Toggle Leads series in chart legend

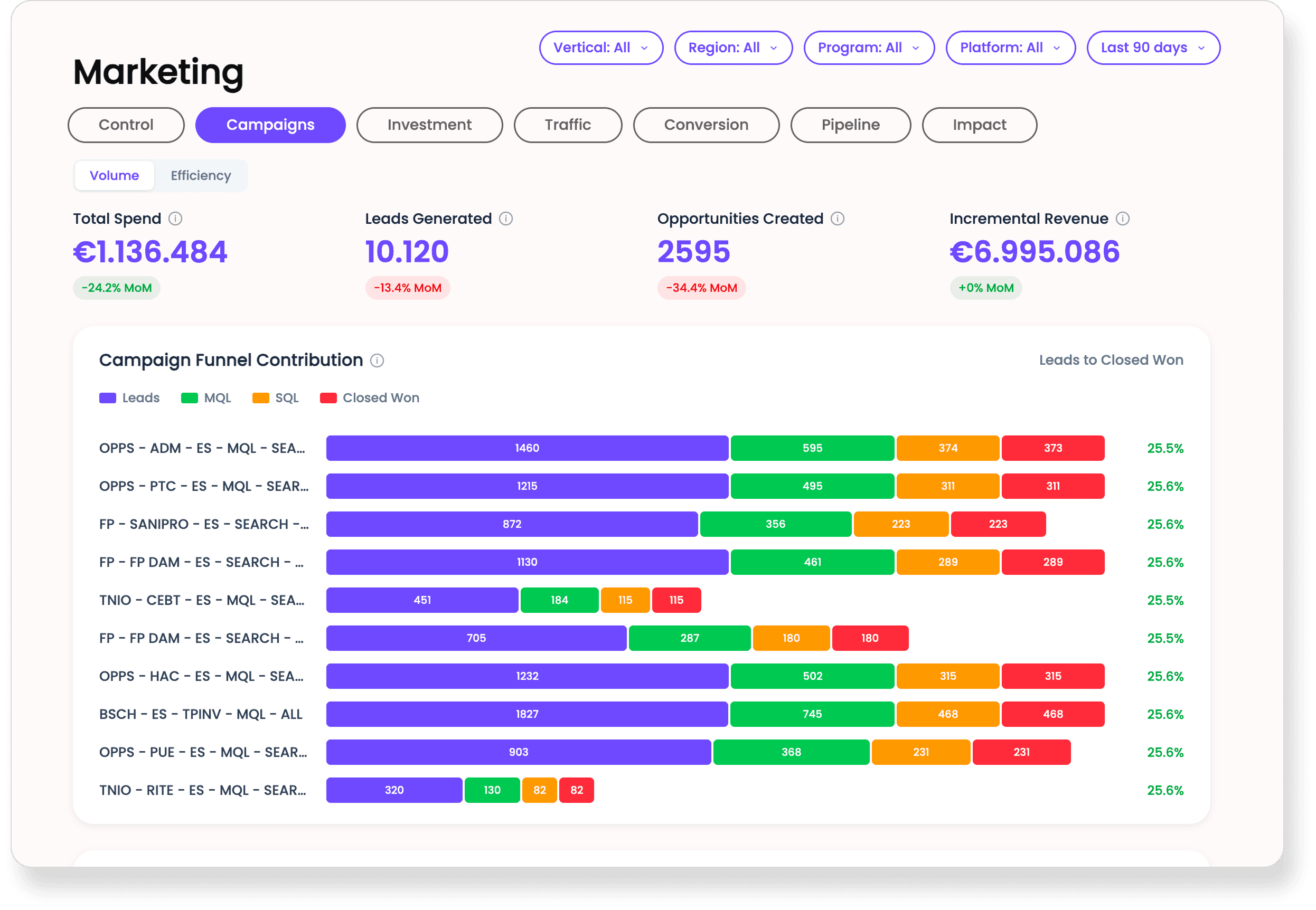point(129,398)
